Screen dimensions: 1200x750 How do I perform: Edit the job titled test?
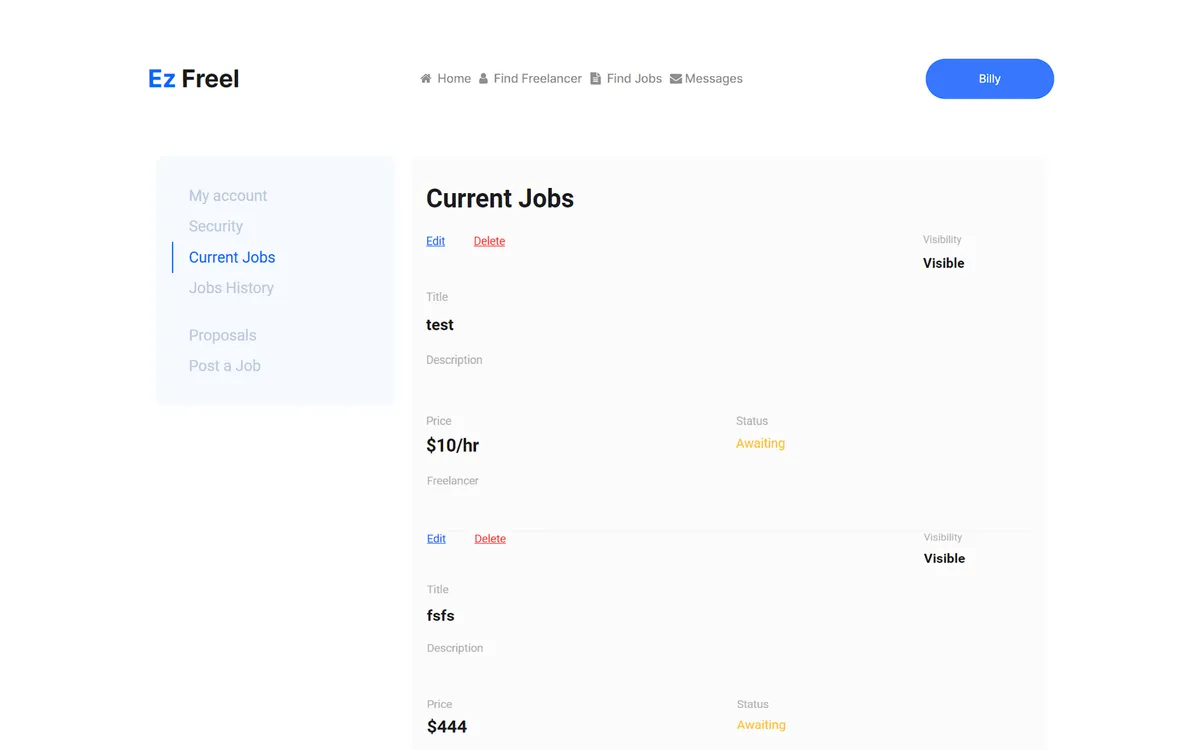tap(436, 241)
